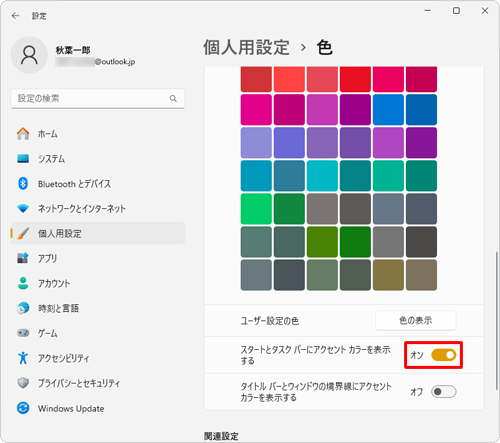Select teal swatch ending fourth row
The height and width of the screenshot is (443, 500).
tap(421, 176)
